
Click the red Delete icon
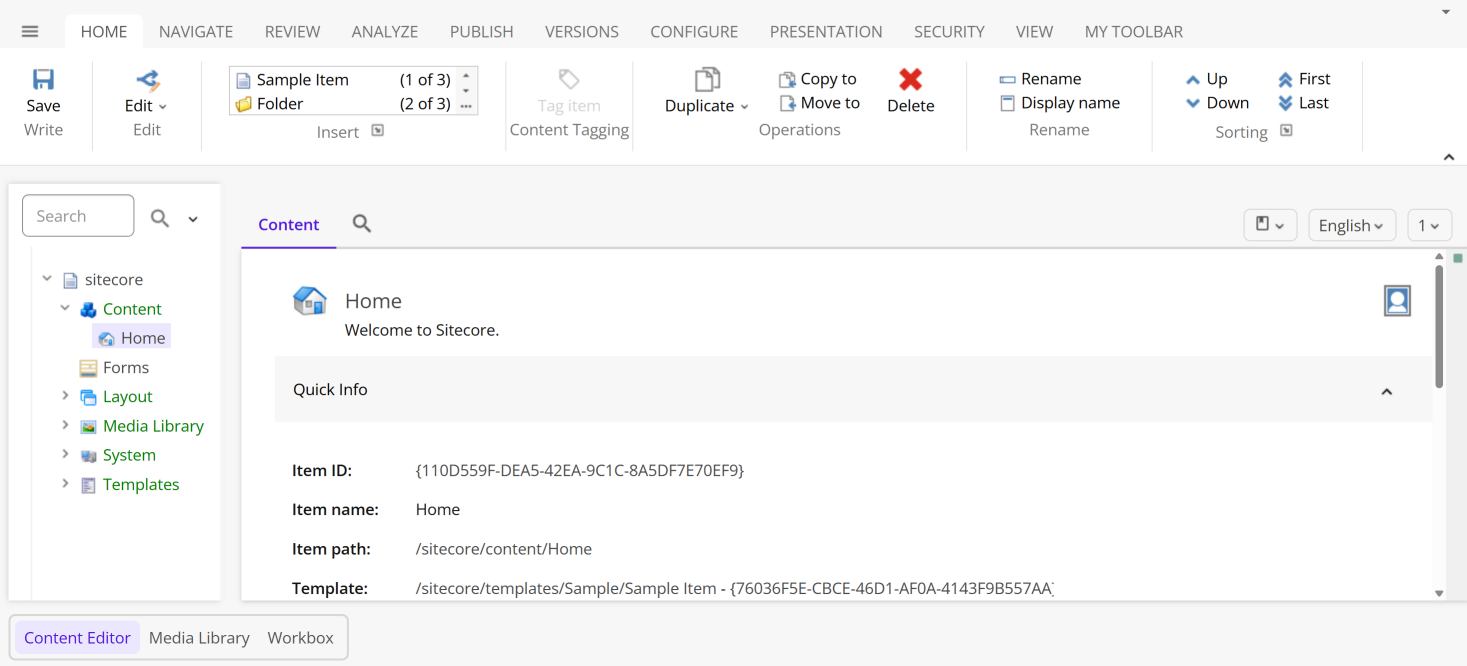(910, 79)
